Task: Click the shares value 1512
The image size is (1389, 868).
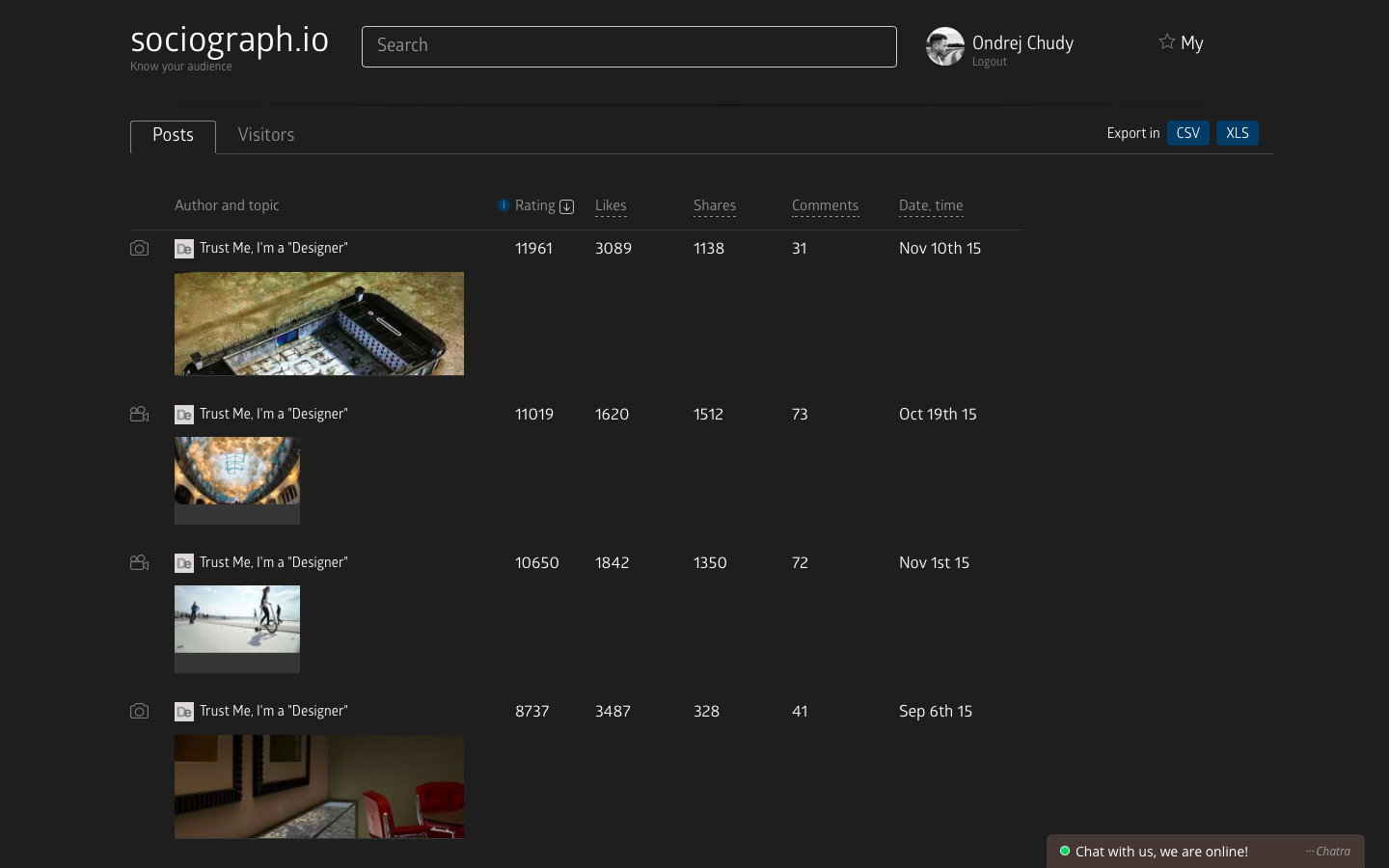Action: click(x=708, y=414)
